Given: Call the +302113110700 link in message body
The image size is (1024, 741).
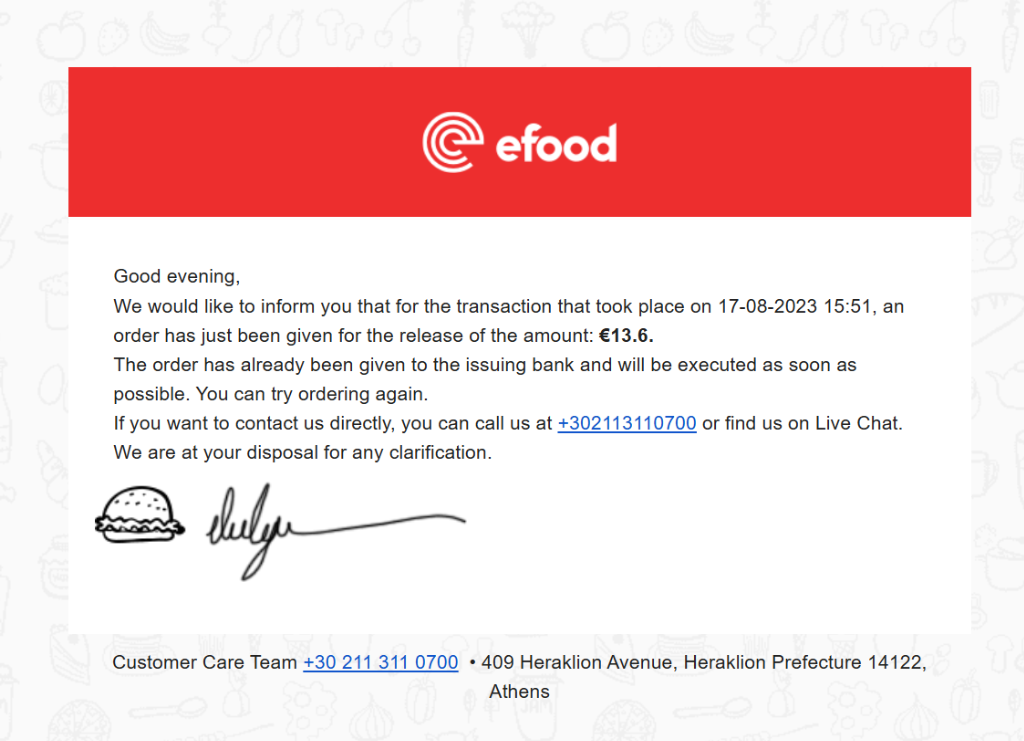Looking at the screenshot, I should (627, 423).
